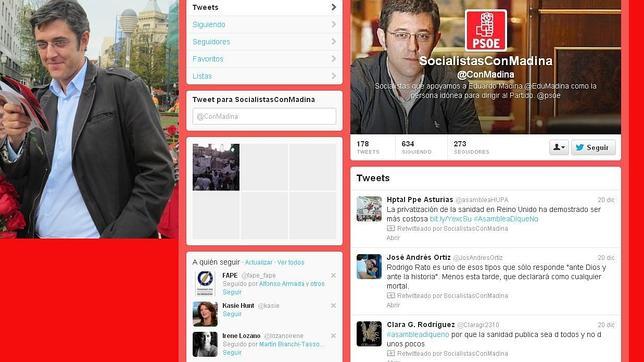Click #asambleadiqueno hashtag in Clara's tweet

pos(418,335)
